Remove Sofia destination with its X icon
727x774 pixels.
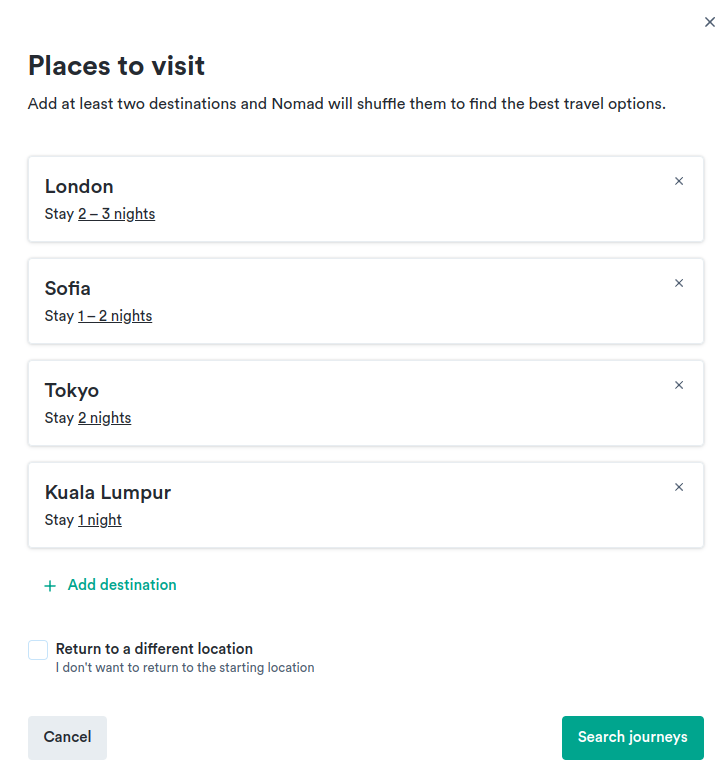679,283
